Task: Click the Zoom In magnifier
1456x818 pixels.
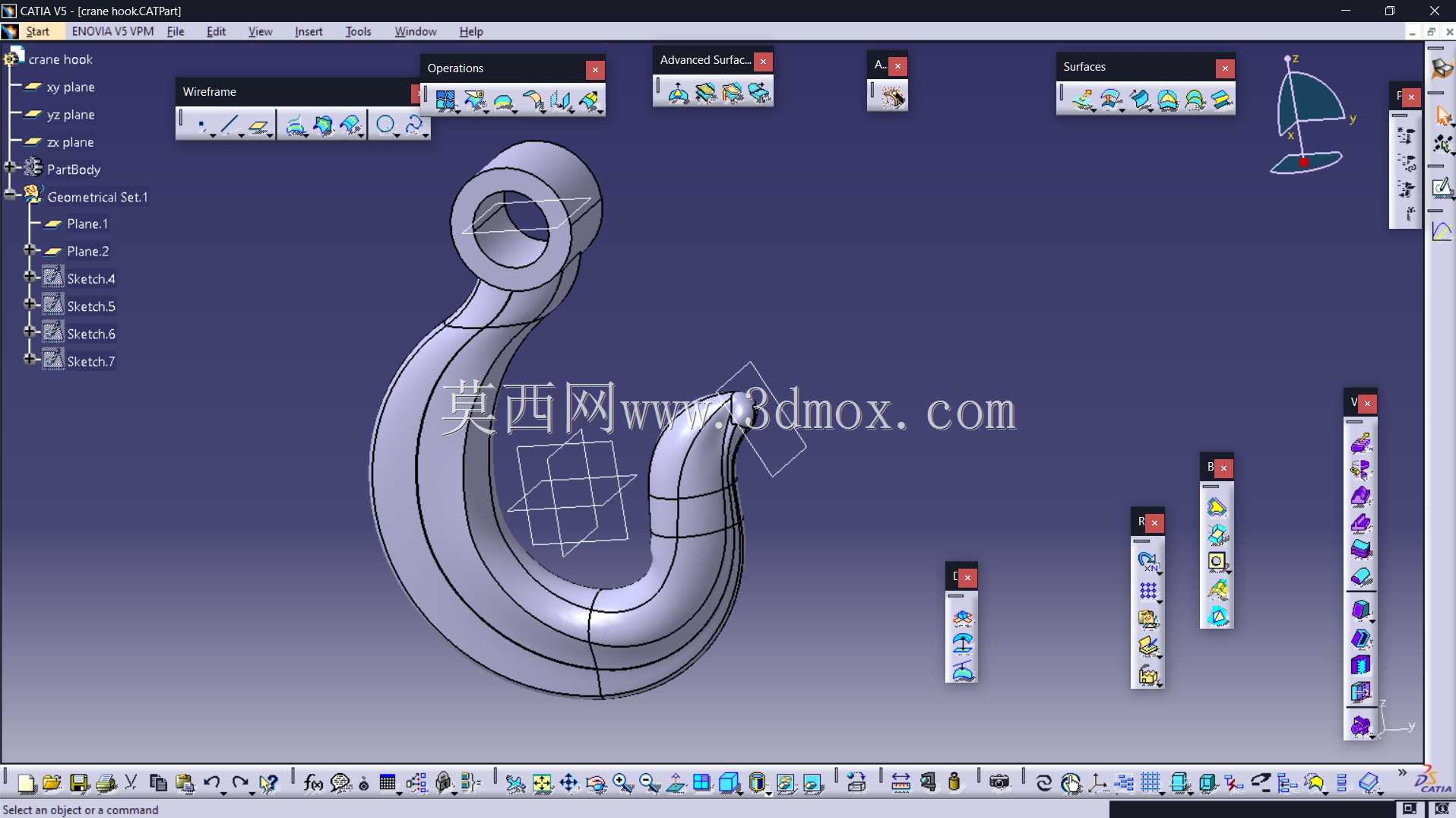Action: [623, 783]
